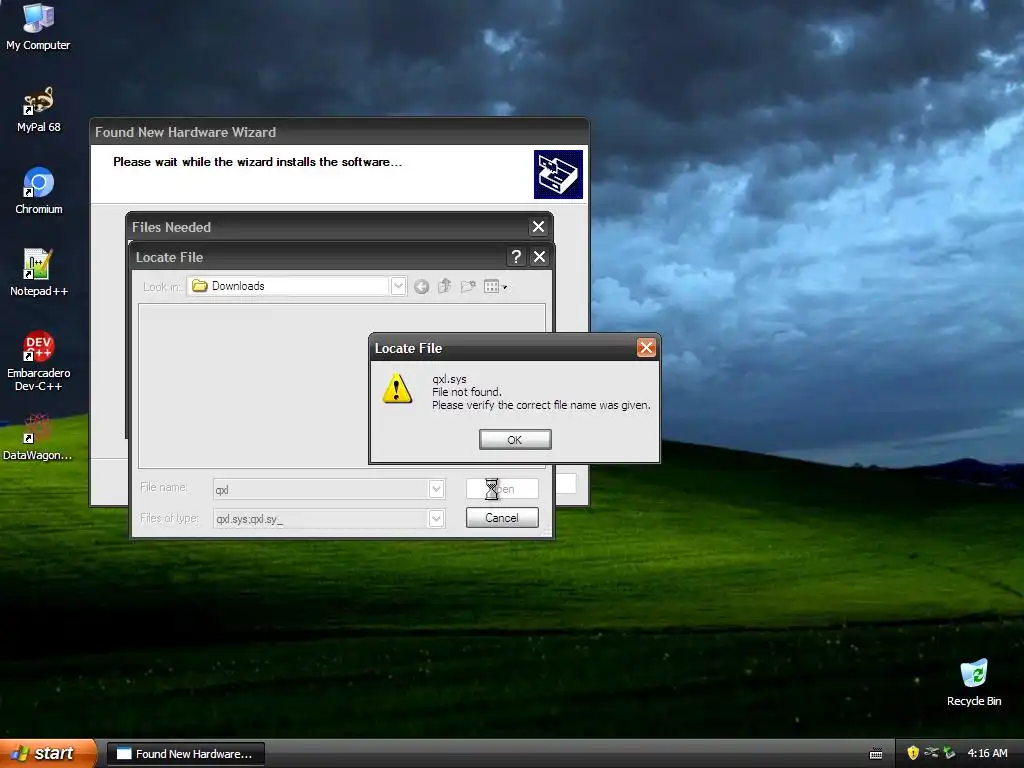The image size is (1024, 768).
Task: Create new folder icon in Locate File
Action: 468,286
